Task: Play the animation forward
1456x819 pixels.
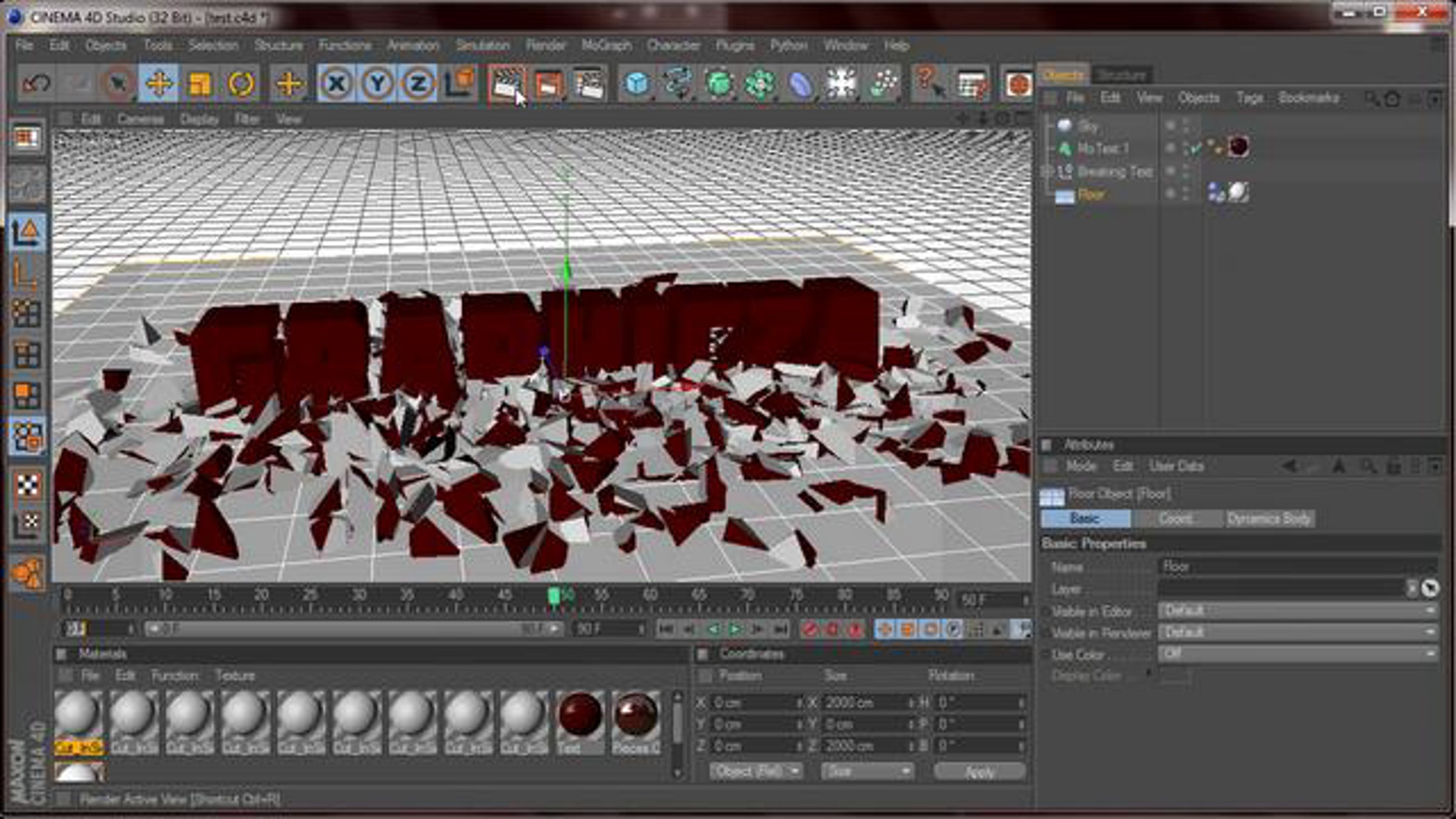Action: pyautogui.click(x=735, y=630)
